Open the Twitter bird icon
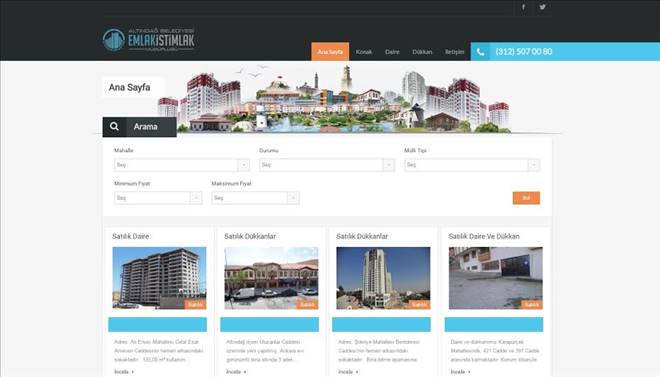The image size is (660, 377). [543, 7]
